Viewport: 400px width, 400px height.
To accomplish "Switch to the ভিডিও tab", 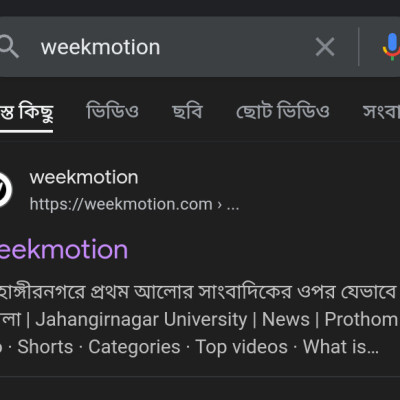I will (112, 111).
